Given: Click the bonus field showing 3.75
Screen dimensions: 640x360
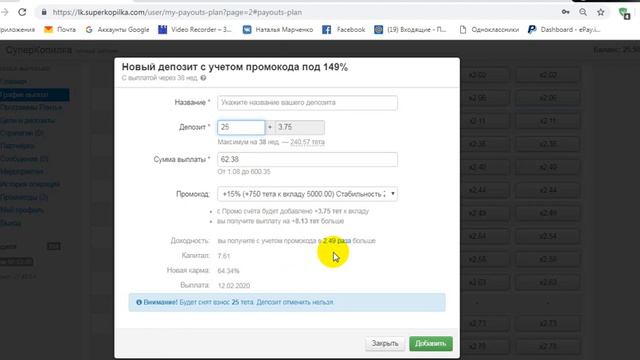Looking at the screenshot, I should point(300,127).
